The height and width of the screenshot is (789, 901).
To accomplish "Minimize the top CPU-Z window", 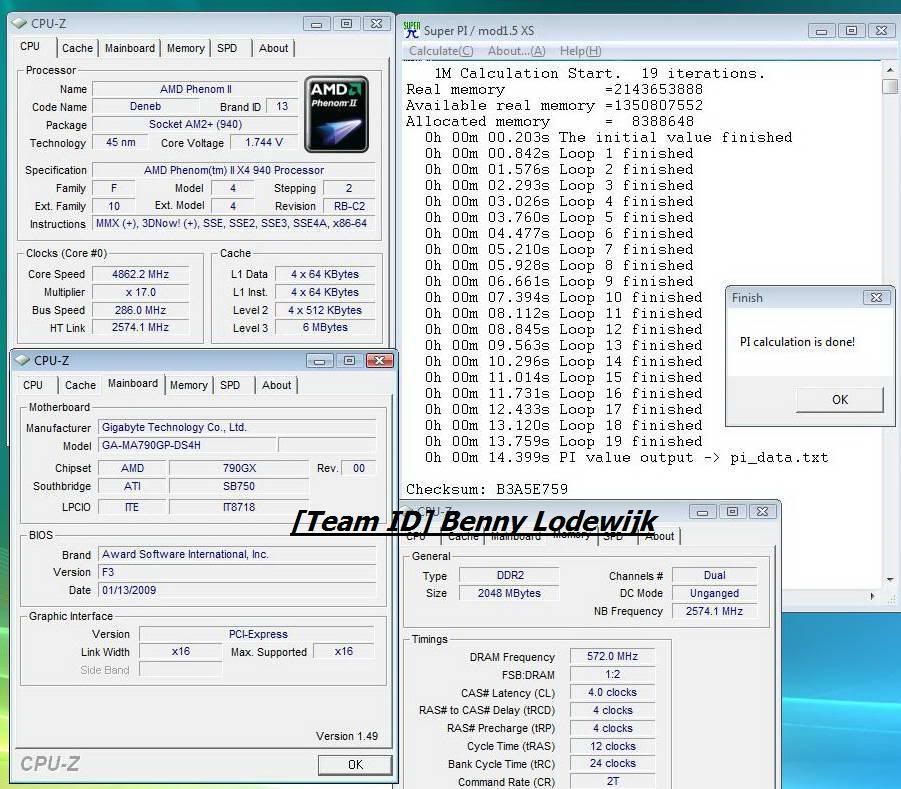I will (x=316, y=24).
